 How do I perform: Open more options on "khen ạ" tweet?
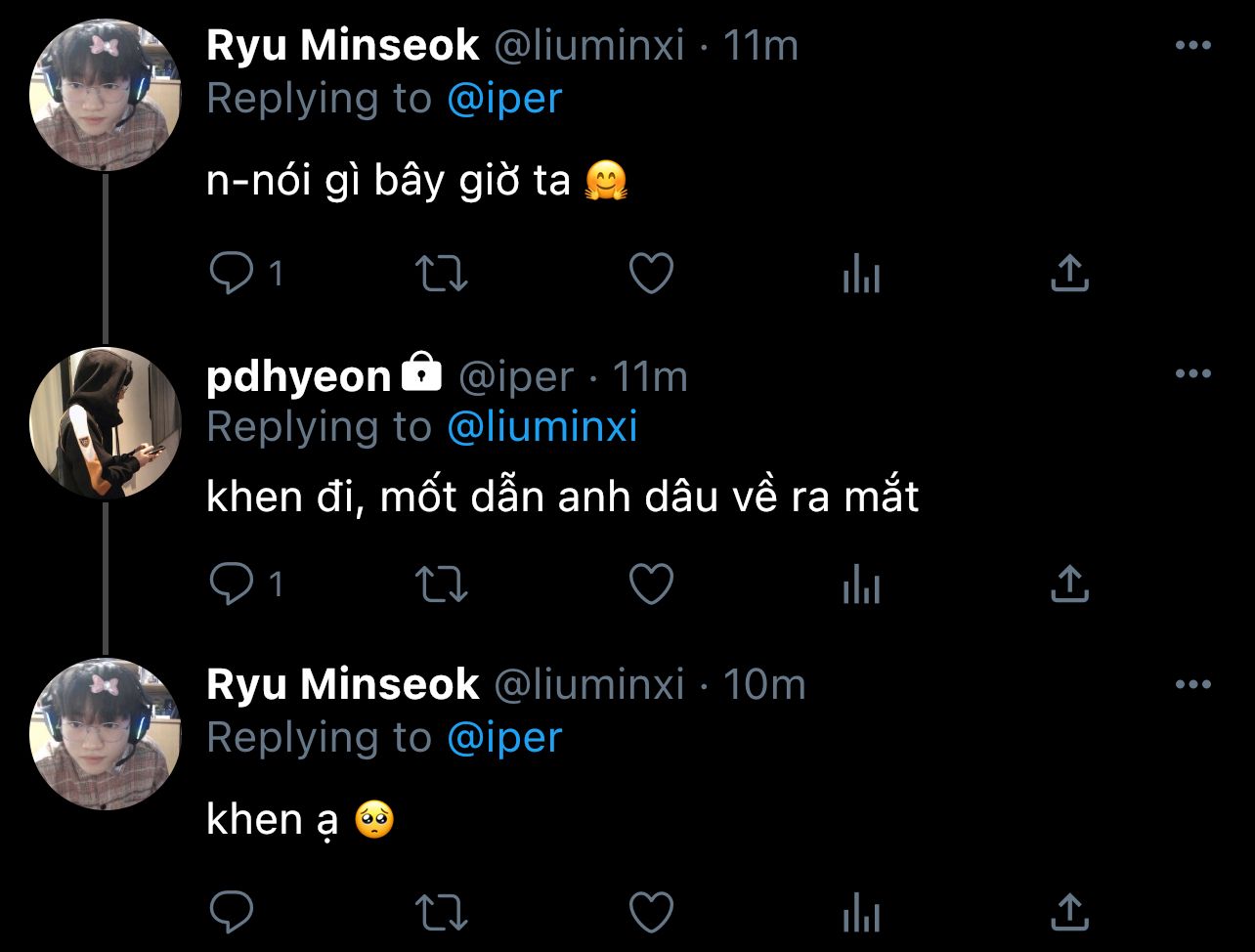tap(1192, 683)
